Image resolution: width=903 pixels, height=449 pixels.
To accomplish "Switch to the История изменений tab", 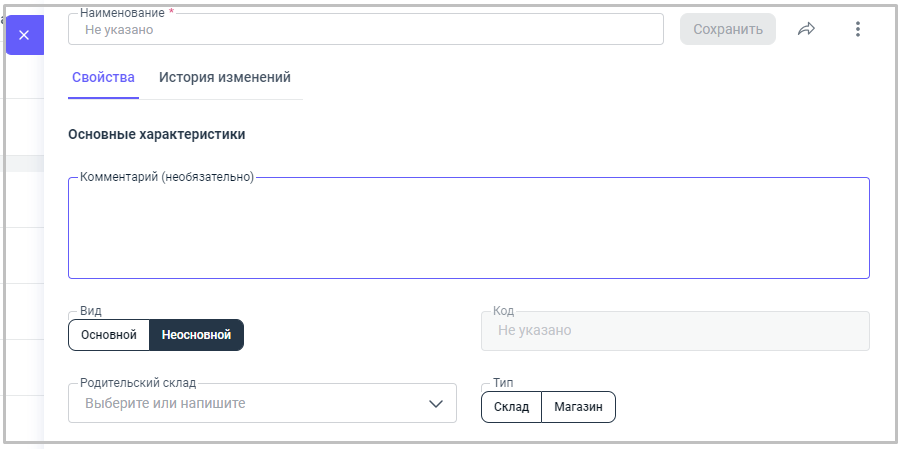I will pos(225,77).
